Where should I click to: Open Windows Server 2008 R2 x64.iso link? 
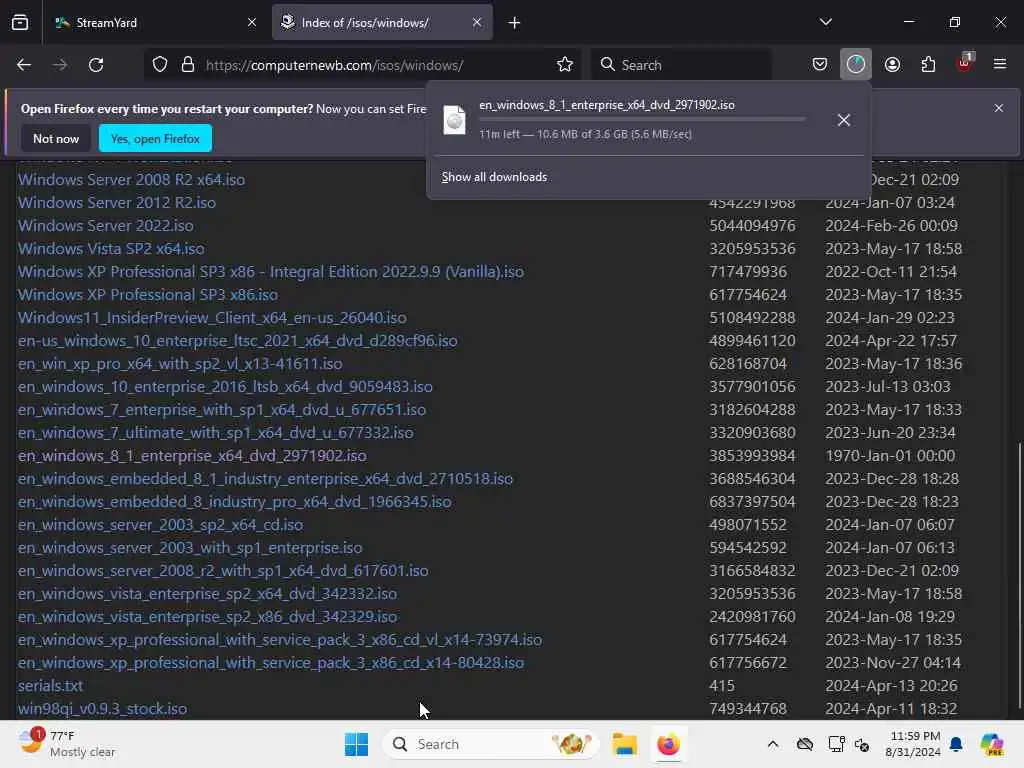coord(131,180)
